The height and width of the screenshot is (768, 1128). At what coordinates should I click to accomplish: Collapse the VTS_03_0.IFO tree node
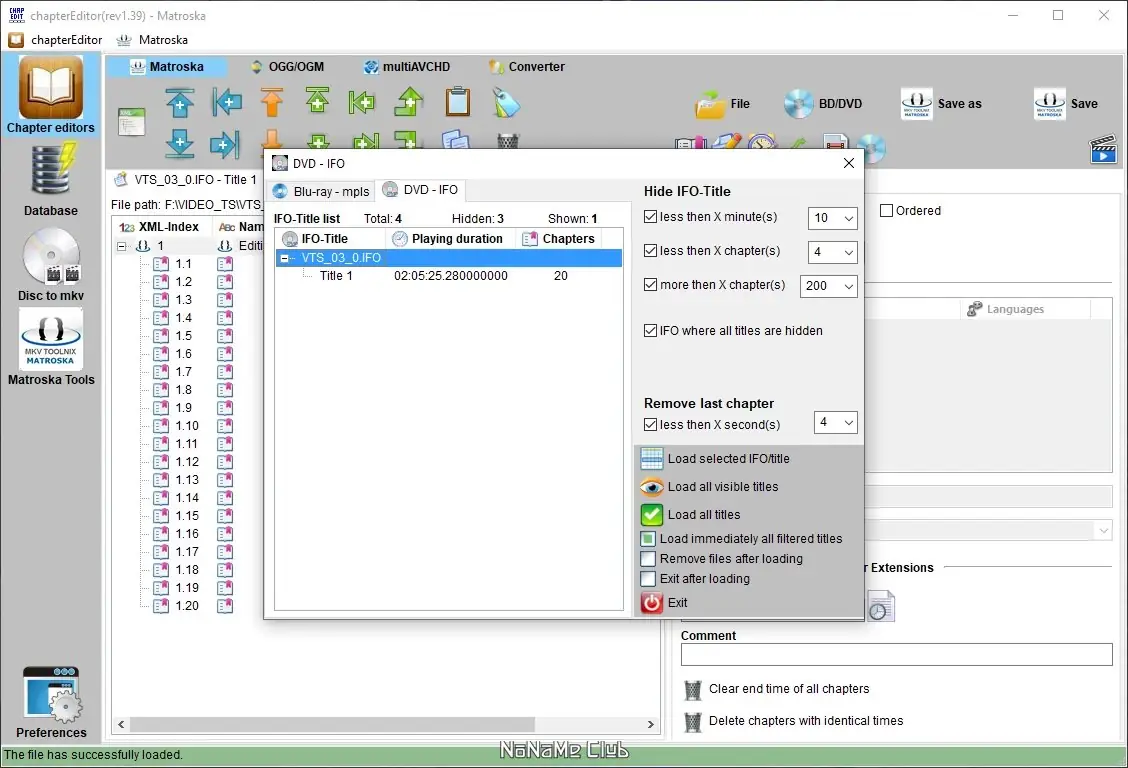284,257
